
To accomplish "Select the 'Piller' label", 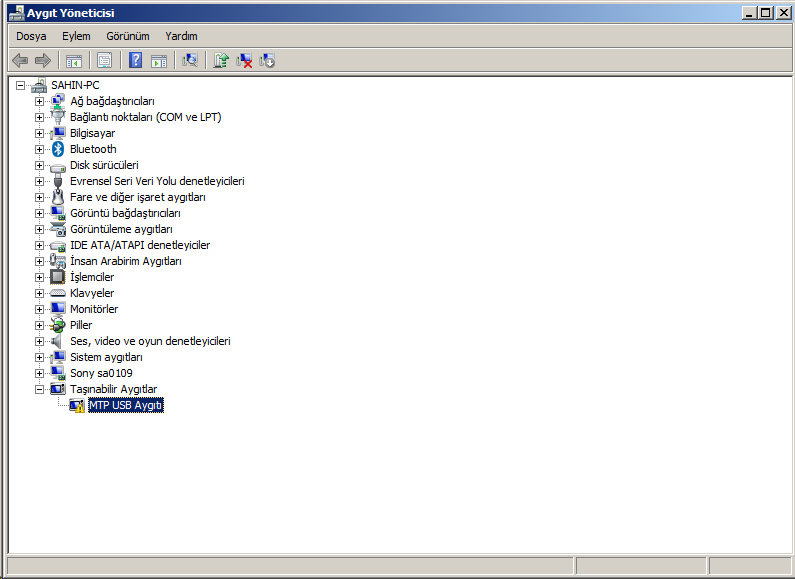I will tap(81, 325).
